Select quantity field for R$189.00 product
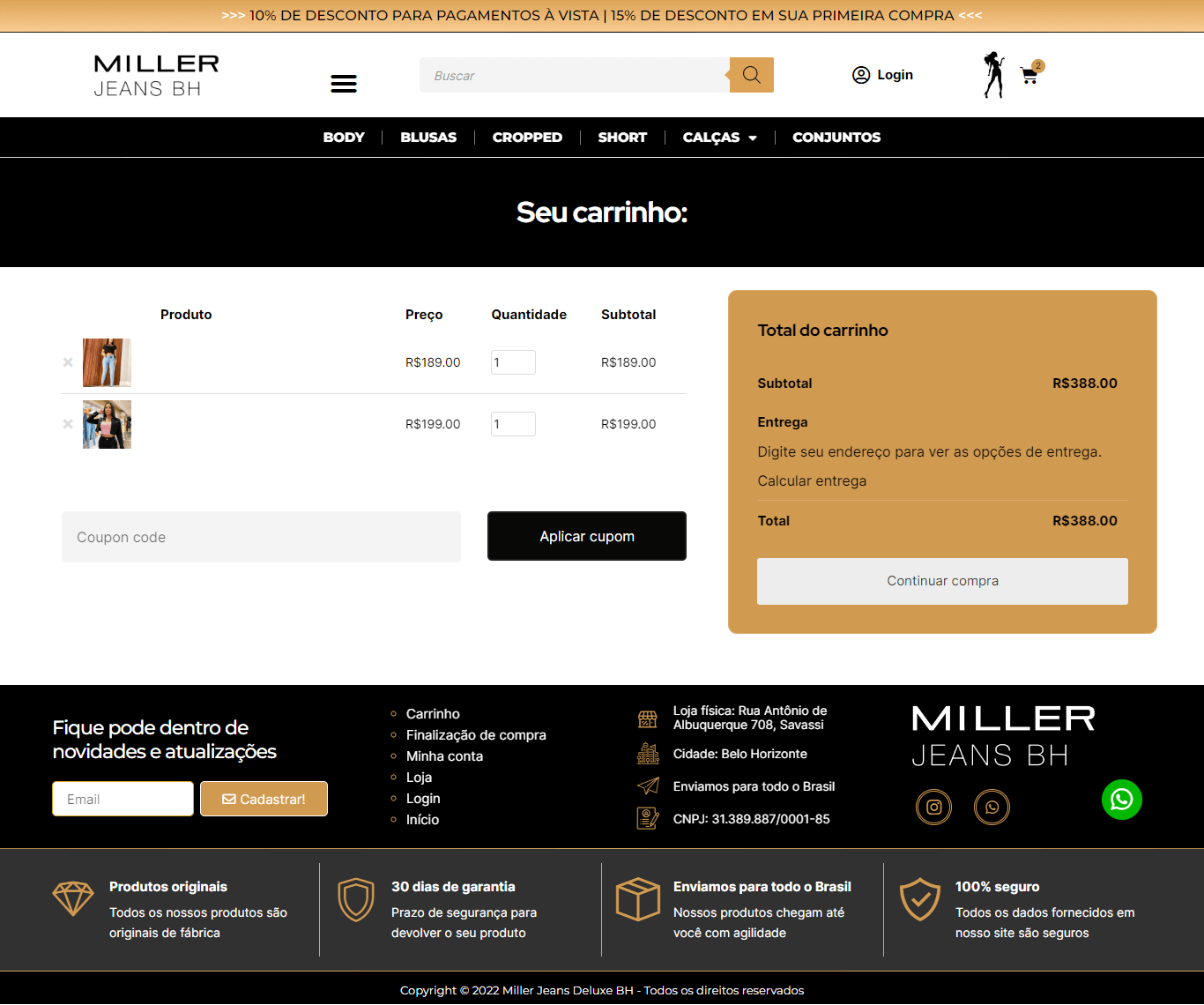This screenshot has width=1204, height=1005. click(513, 362)
